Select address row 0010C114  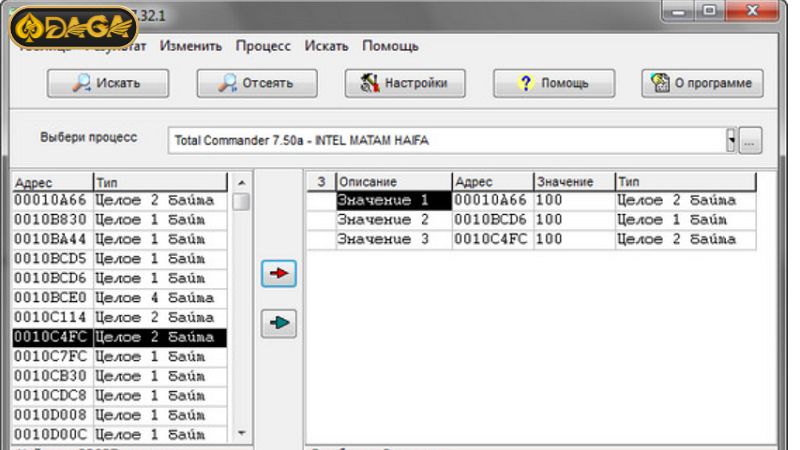click(120, 317)
